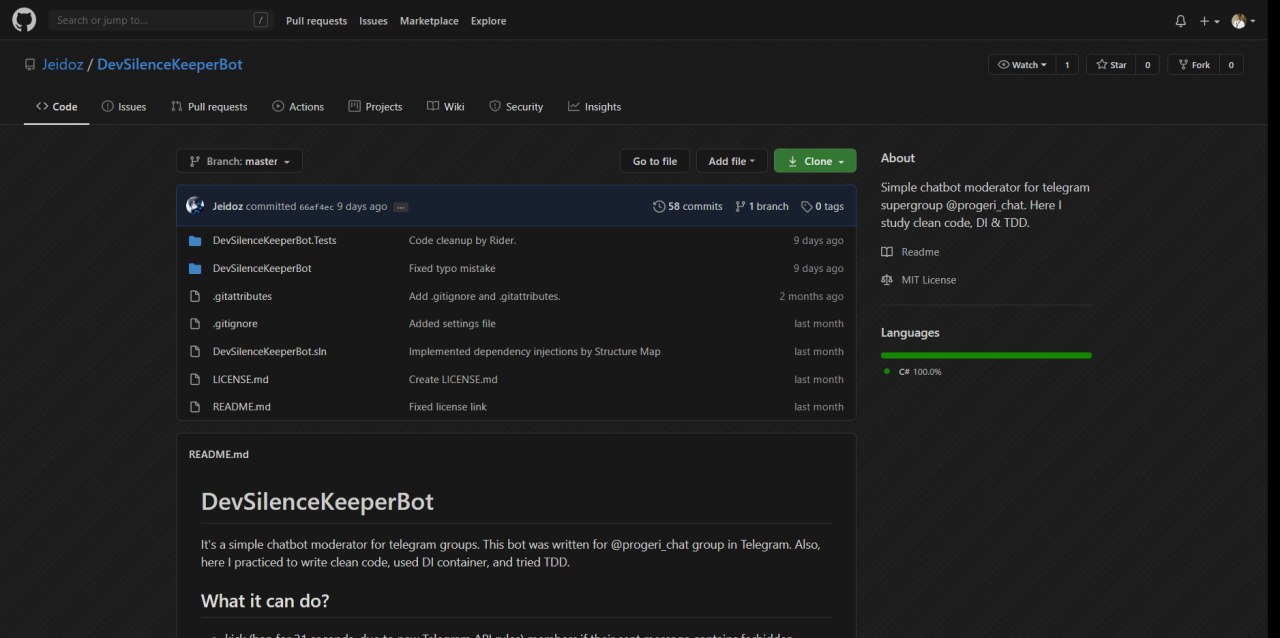
Task: Switch to the Security tab
Action: click(x=516, y=106)
